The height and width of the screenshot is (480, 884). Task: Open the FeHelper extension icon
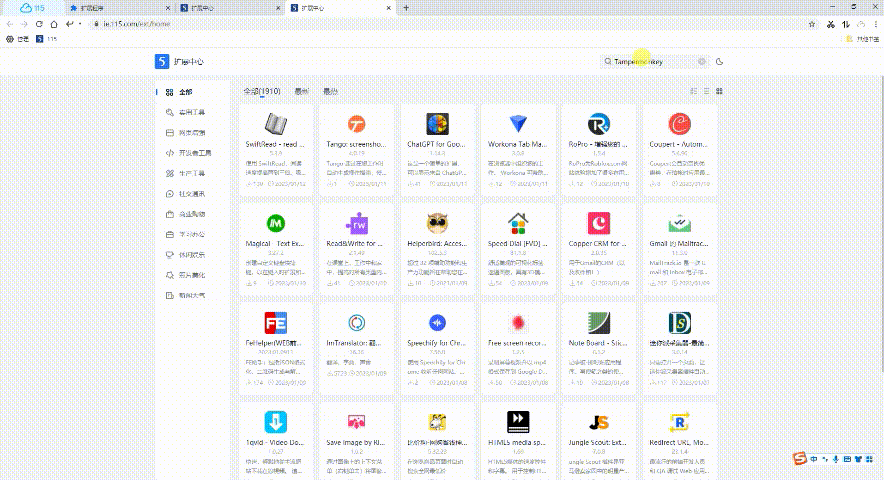click(x=276, y=323)
